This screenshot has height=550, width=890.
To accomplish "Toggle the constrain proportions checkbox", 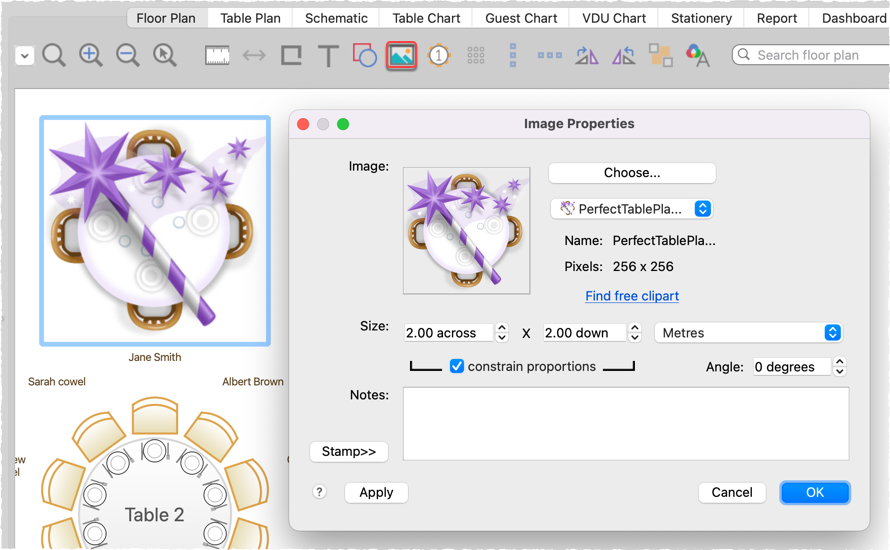I will point(457,366).
